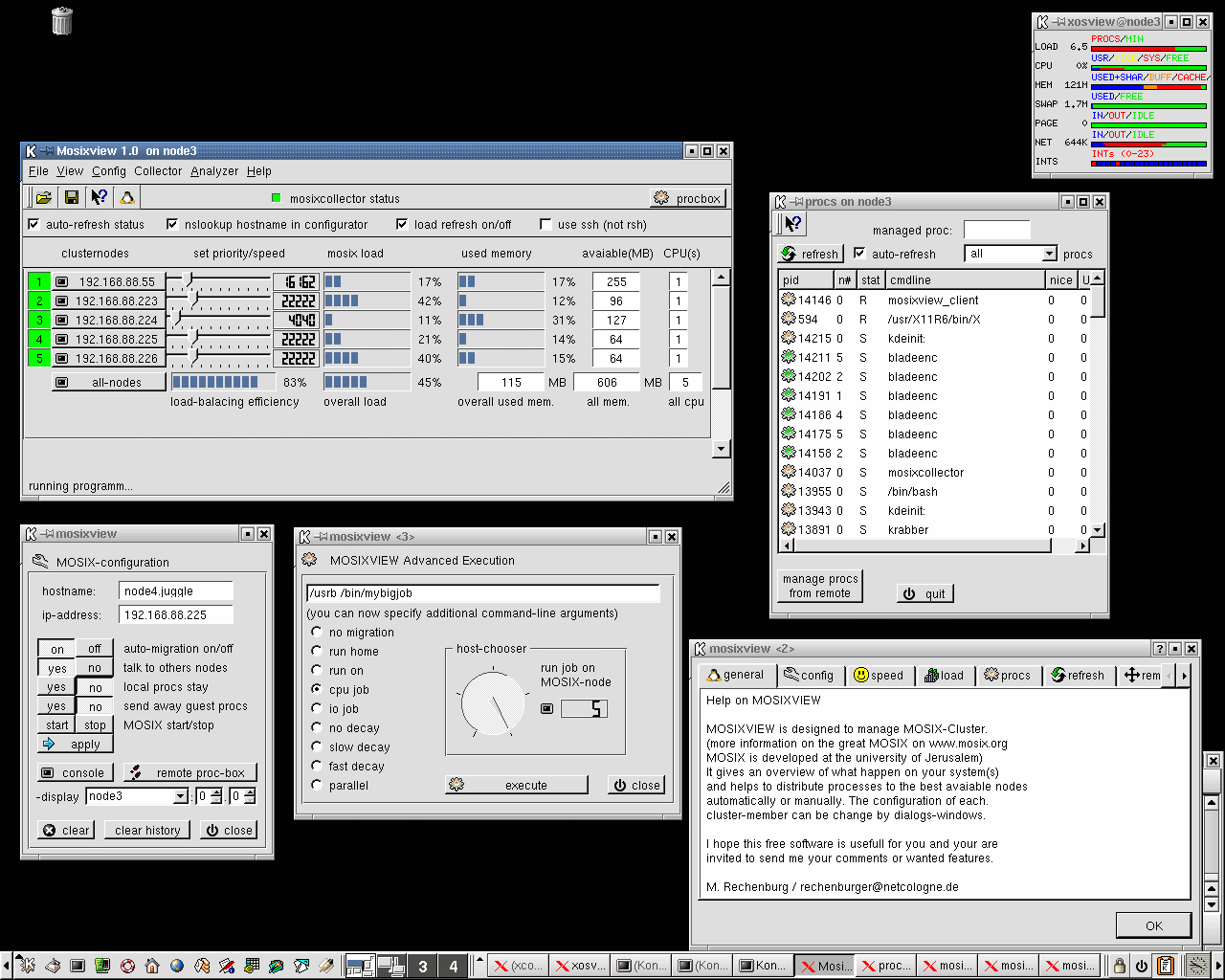Toggle load refresh on/off checkbox
Screen dimensions: 1225x980
tap(402, 224)
